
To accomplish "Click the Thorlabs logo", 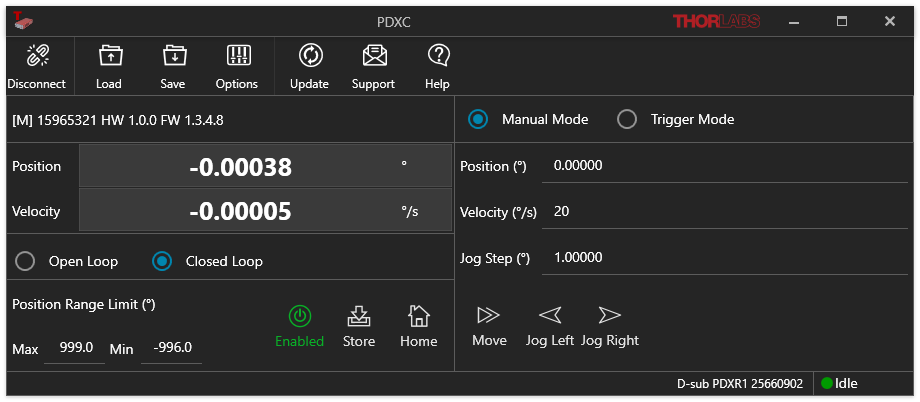I will pyautogui.click(x=716, y=21).
